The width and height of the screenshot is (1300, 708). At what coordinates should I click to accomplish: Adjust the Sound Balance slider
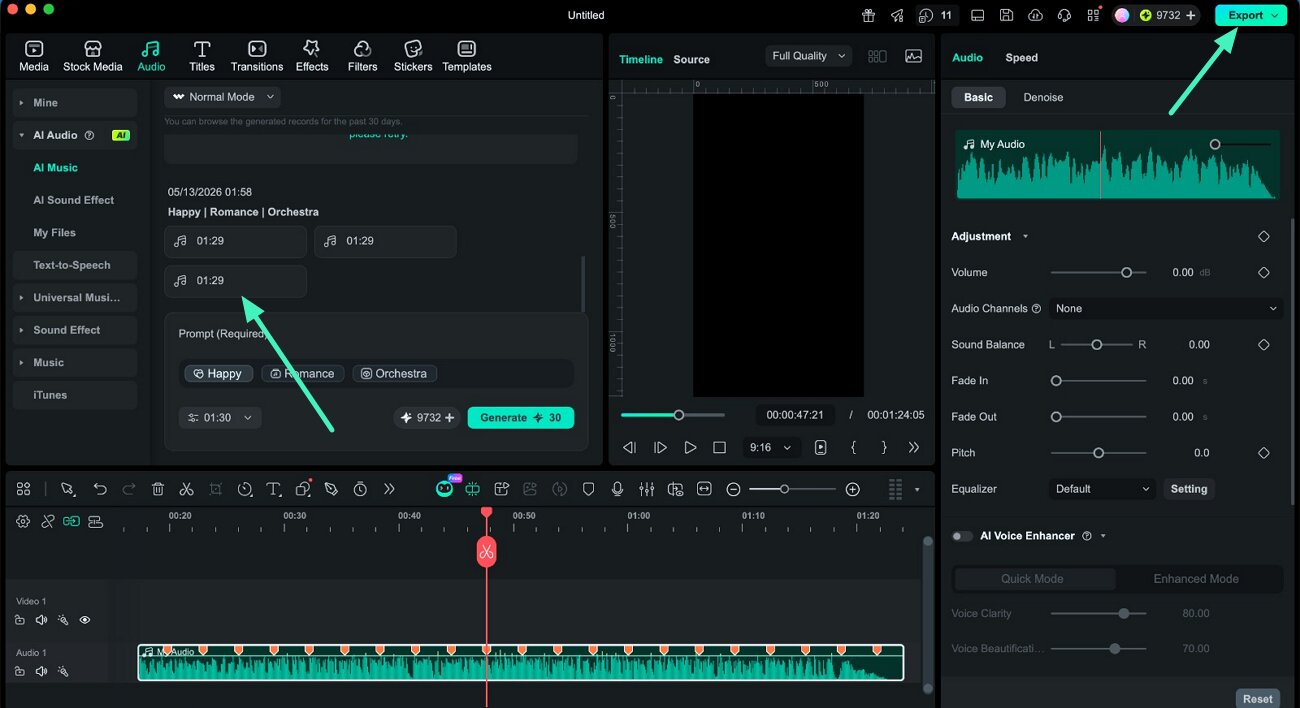(1097, 344)
